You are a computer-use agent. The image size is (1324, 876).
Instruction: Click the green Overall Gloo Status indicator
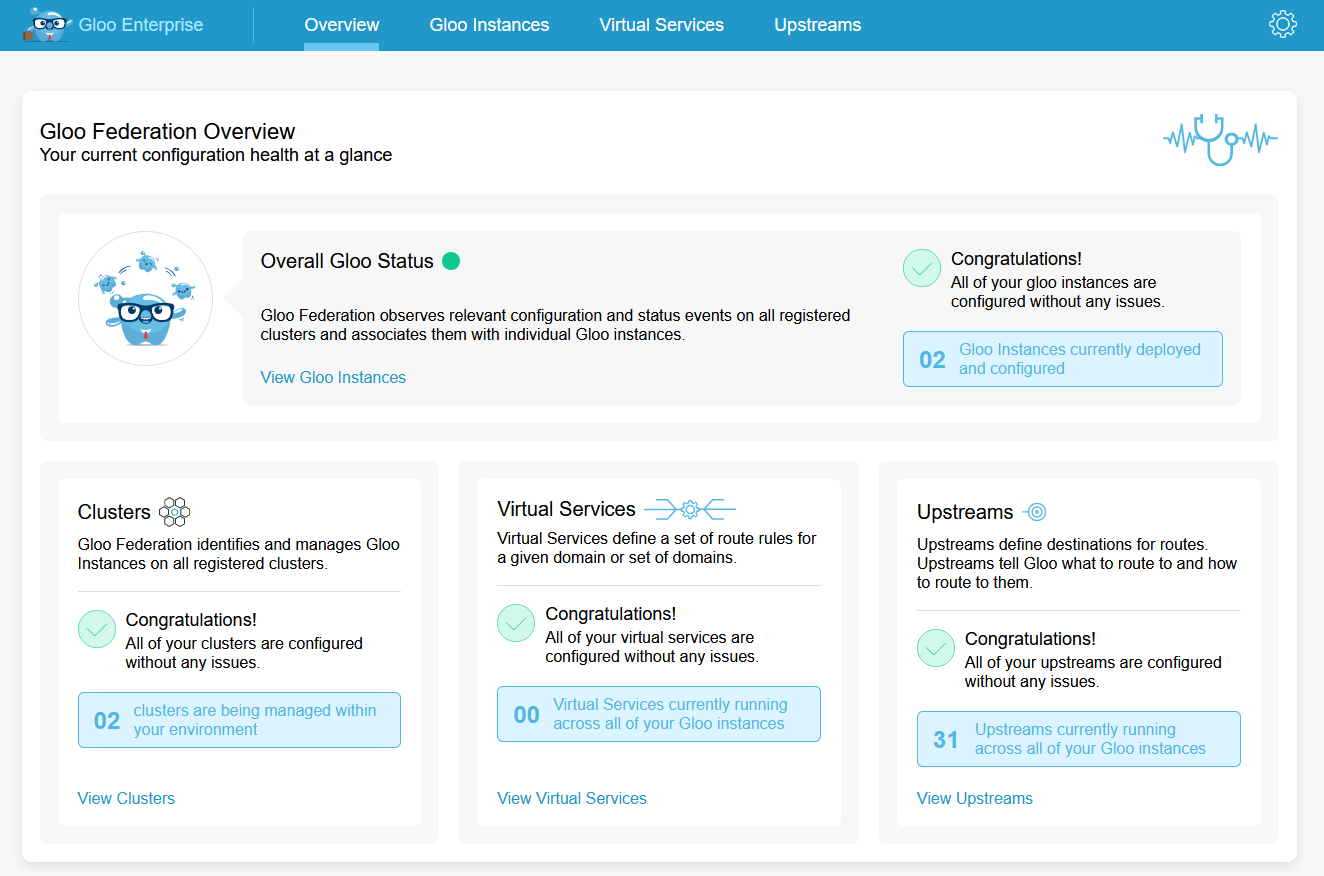coord(451,261)
